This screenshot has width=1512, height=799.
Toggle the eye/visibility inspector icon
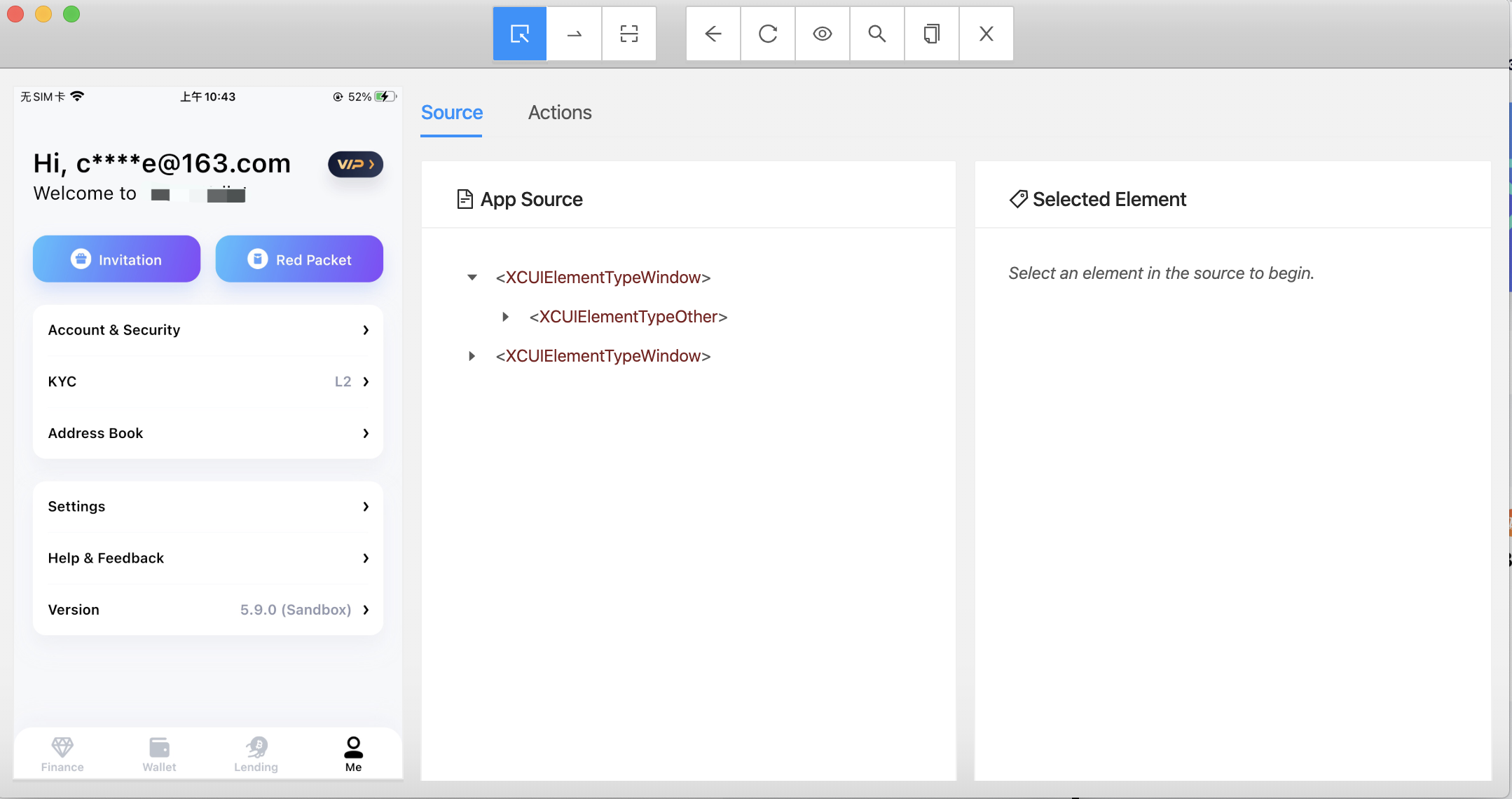[822, 33]
